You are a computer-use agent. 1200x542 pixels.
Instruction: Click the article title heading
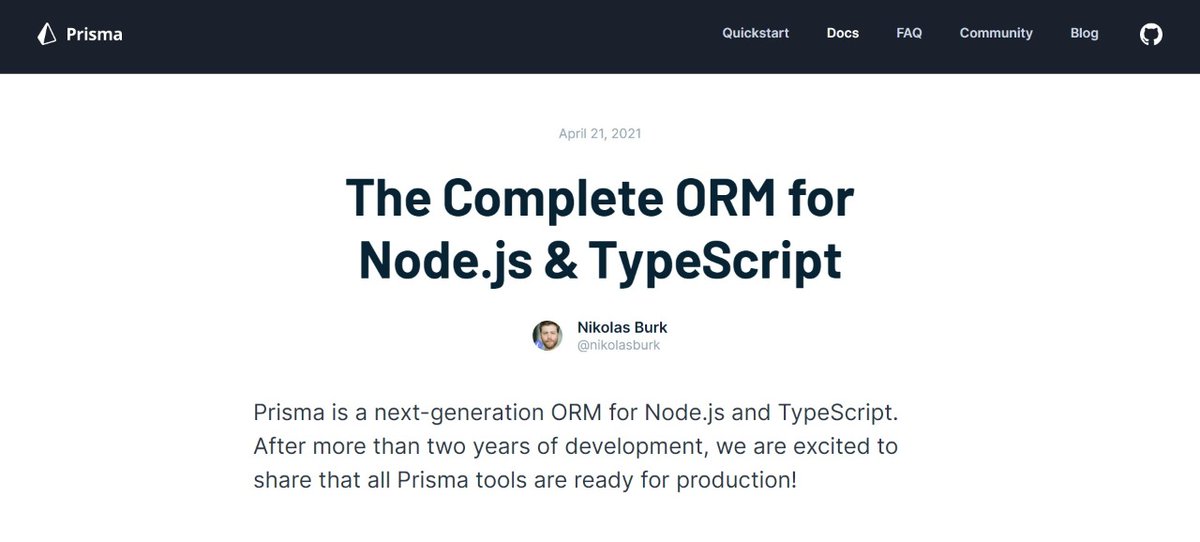pos(600,229)
